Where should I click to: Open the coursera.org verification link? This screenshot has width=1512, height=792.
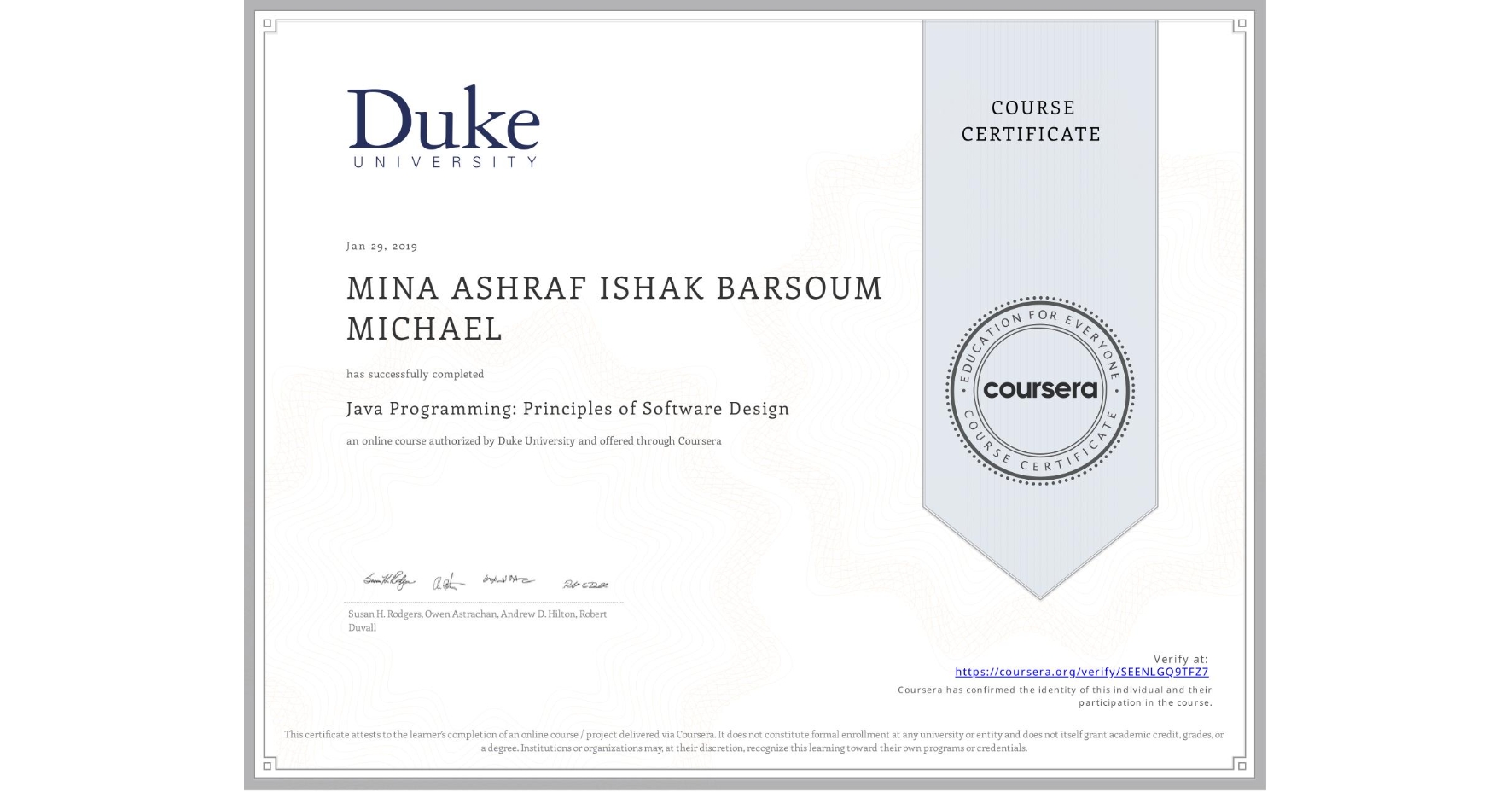1081,672
